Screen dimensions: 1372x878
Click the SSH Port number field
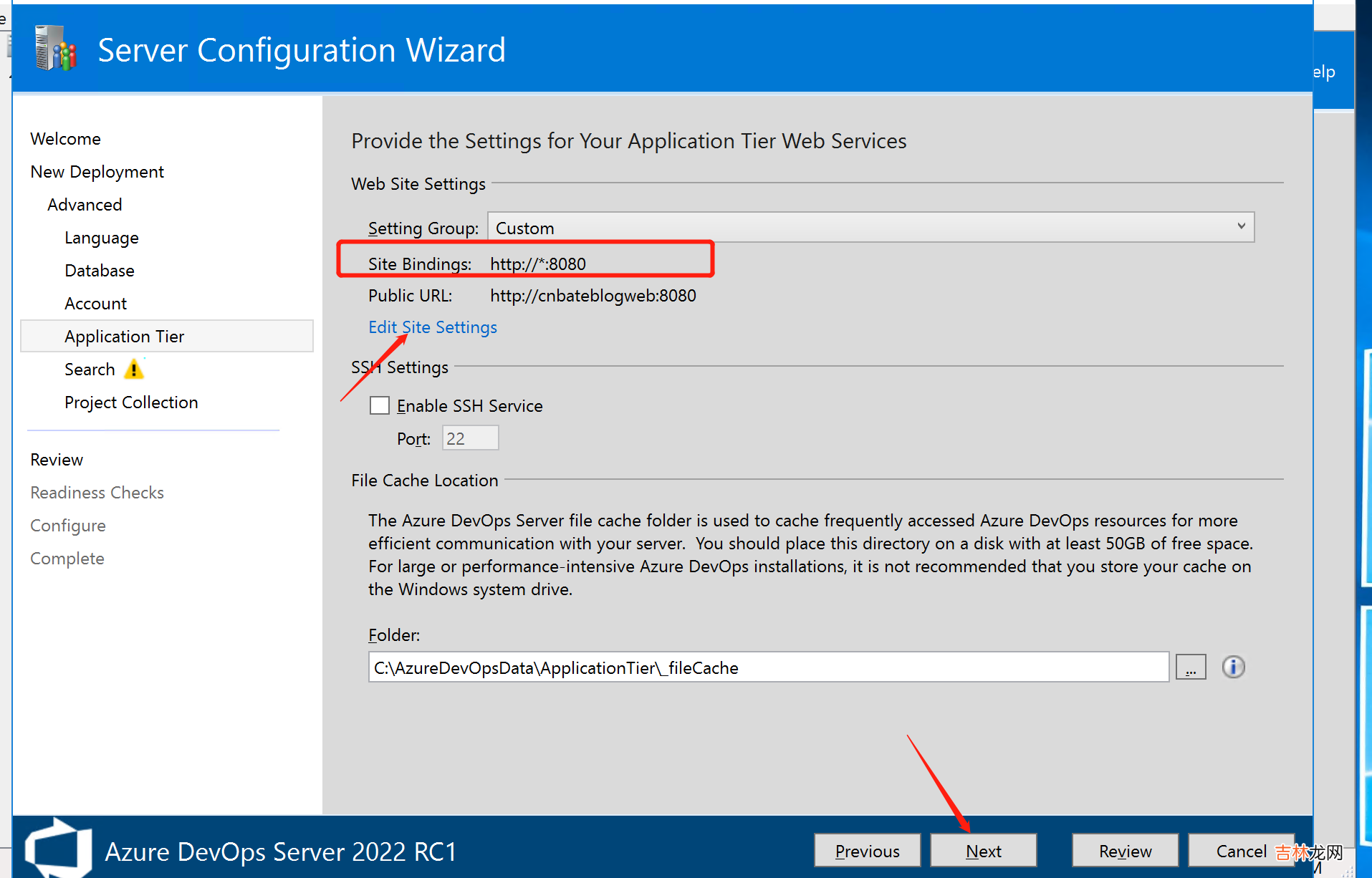click(x=470, y=438)
